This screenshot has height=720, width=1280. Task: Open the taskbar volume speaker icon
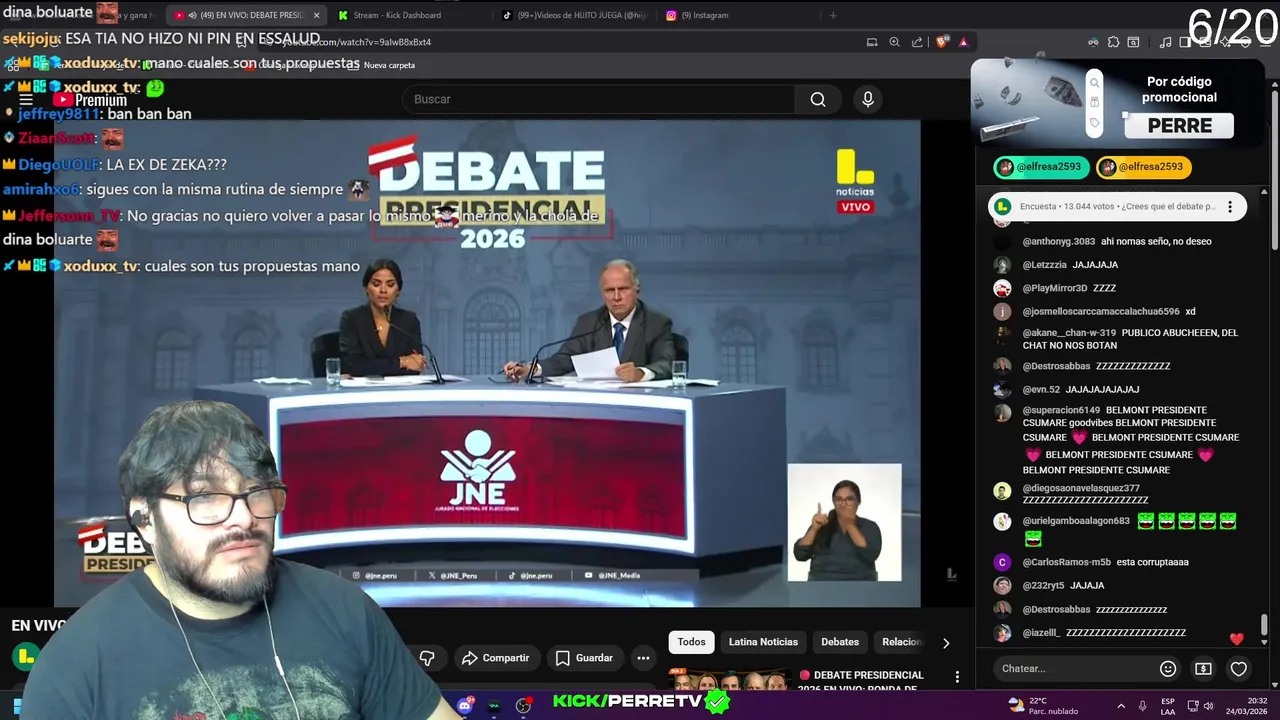tap(1208, 706)
